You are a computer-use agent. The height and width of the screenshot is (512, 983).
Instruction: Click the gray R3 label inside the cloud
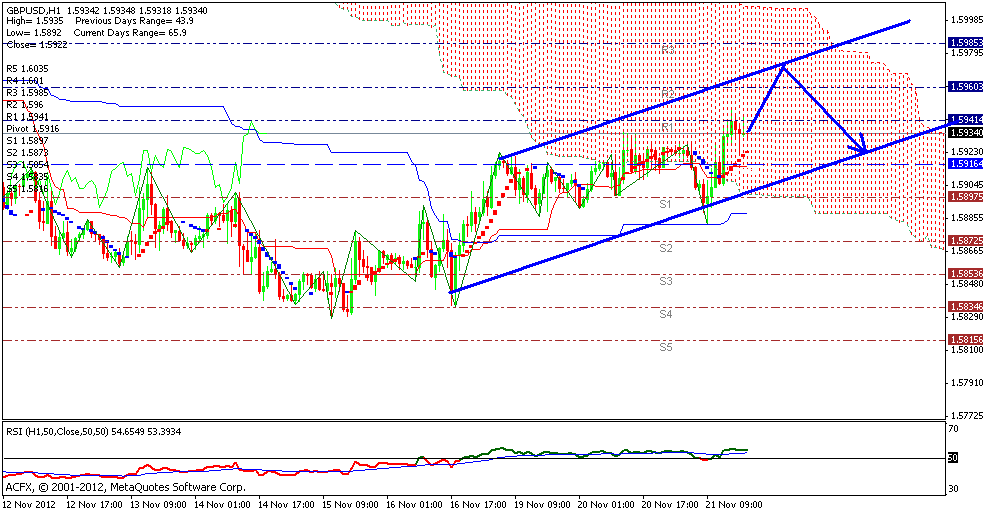click(x=668, y=49)
